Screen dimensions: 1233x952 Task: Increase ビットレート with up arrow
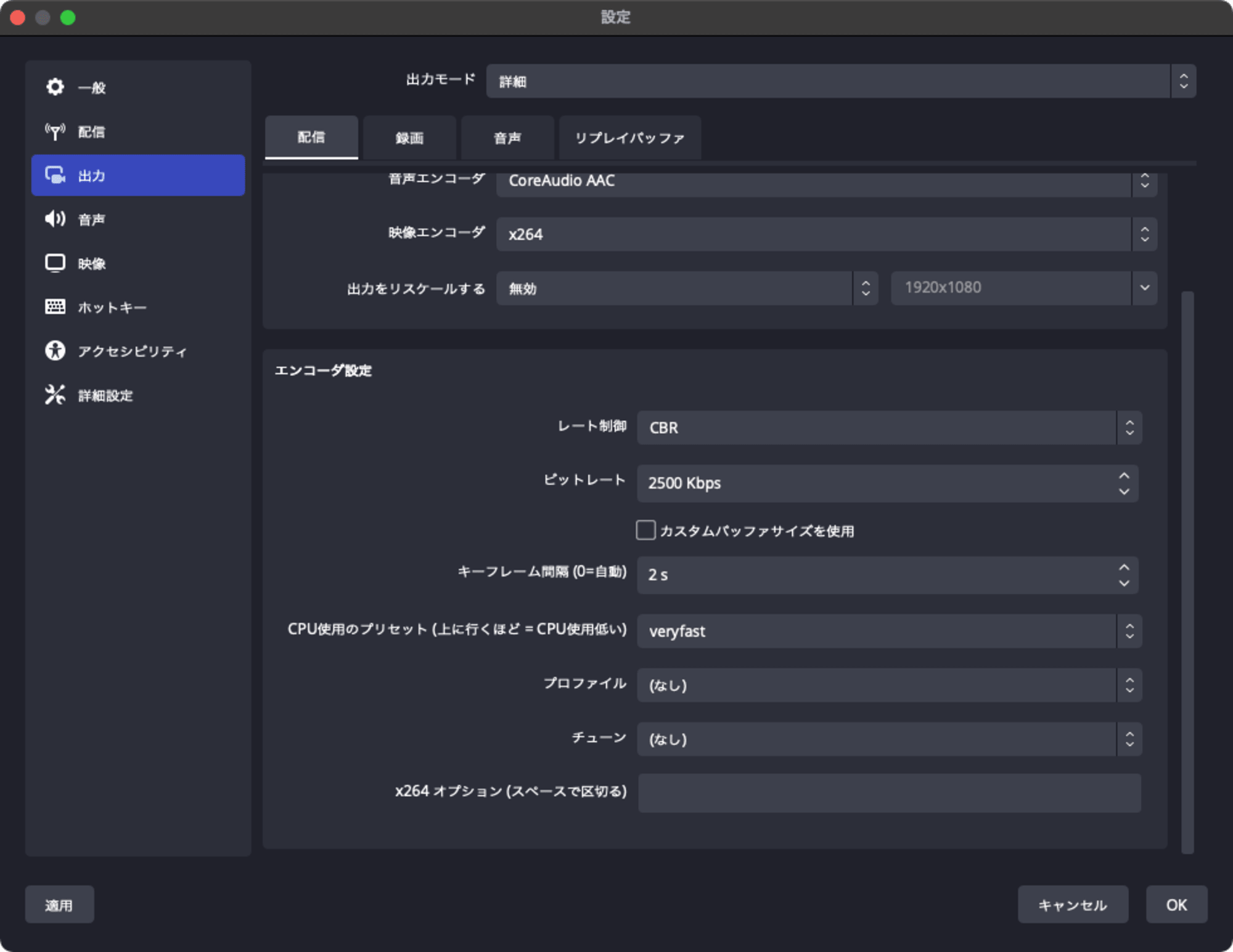(1124, 476)
